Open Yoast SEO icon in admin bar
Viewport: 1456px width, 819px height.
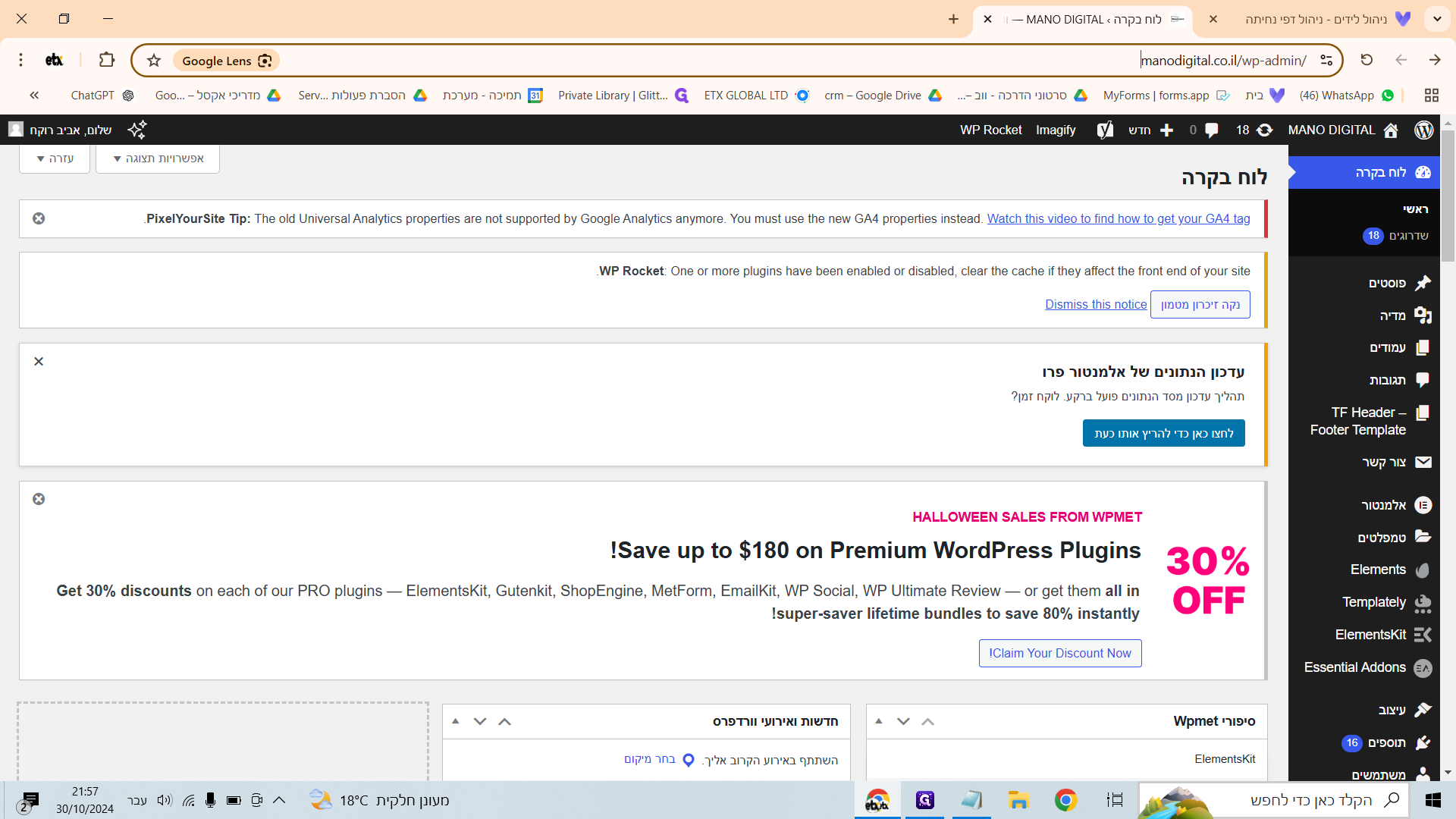[1105, 130]
